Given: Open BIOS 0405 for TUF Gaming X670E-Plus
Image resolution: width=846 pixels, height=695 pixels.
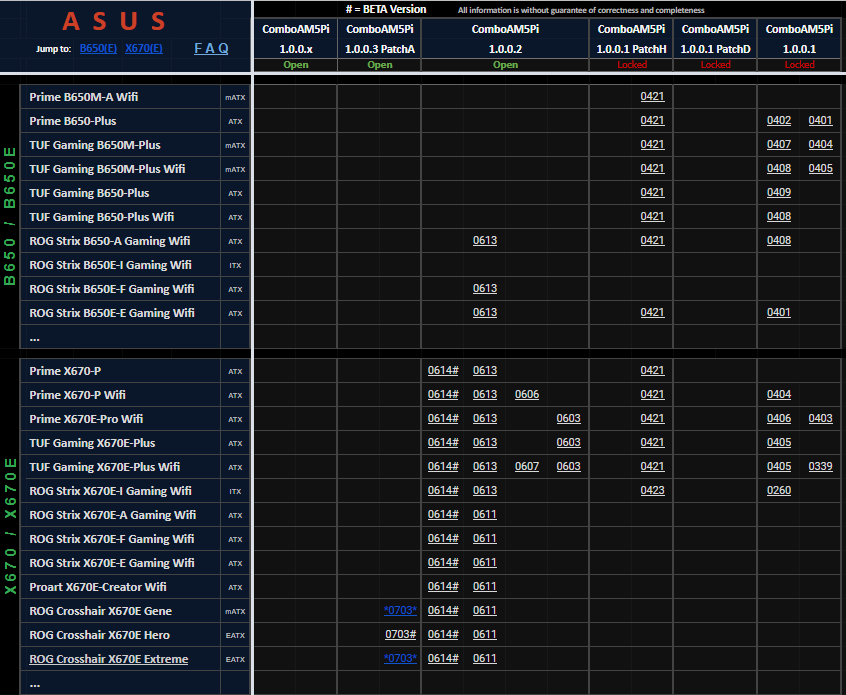Looking at the screenshot, I should tap(779, 442).
